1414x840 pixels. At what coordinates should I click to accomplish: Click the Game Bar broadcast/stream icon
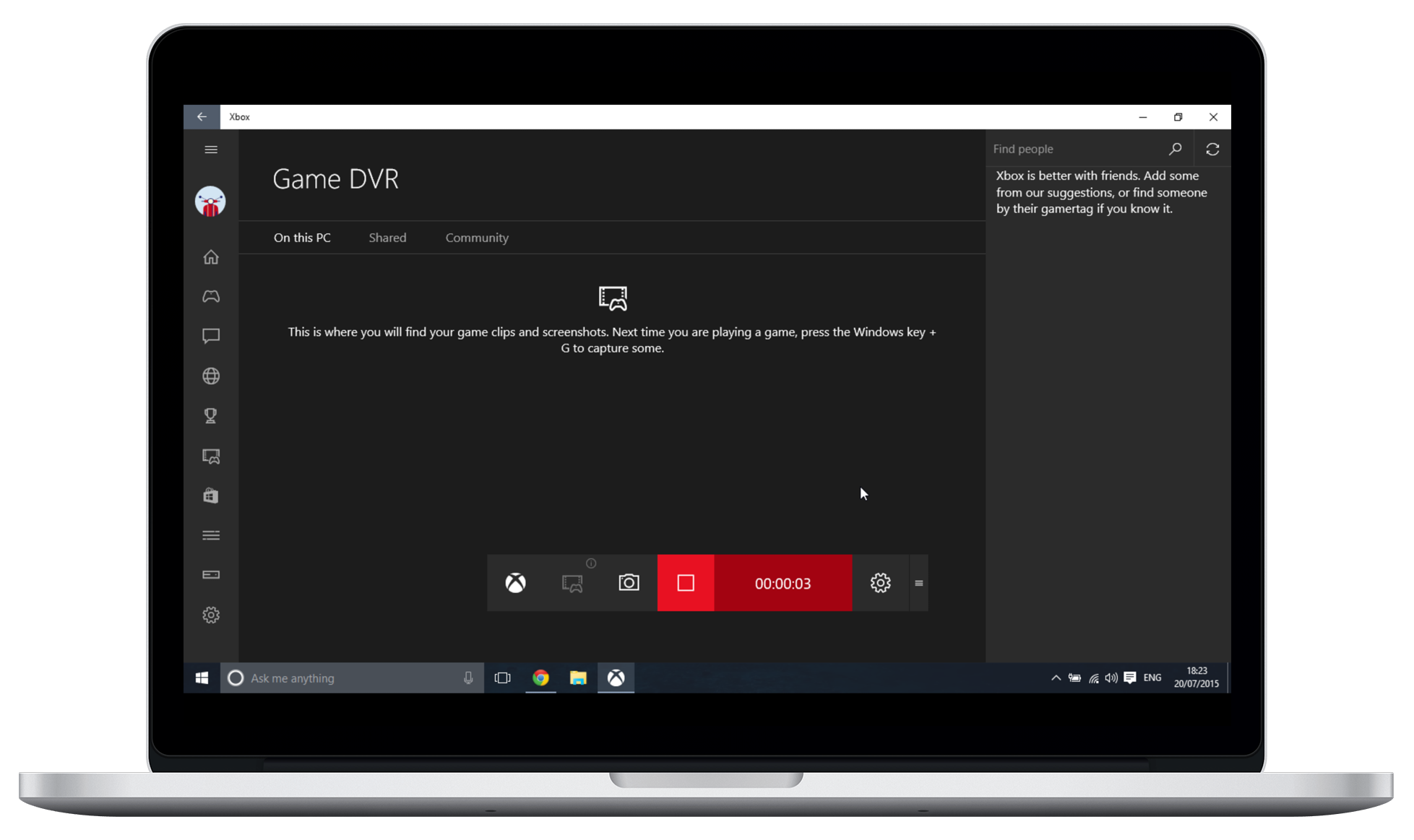click(x=572, y=583)
